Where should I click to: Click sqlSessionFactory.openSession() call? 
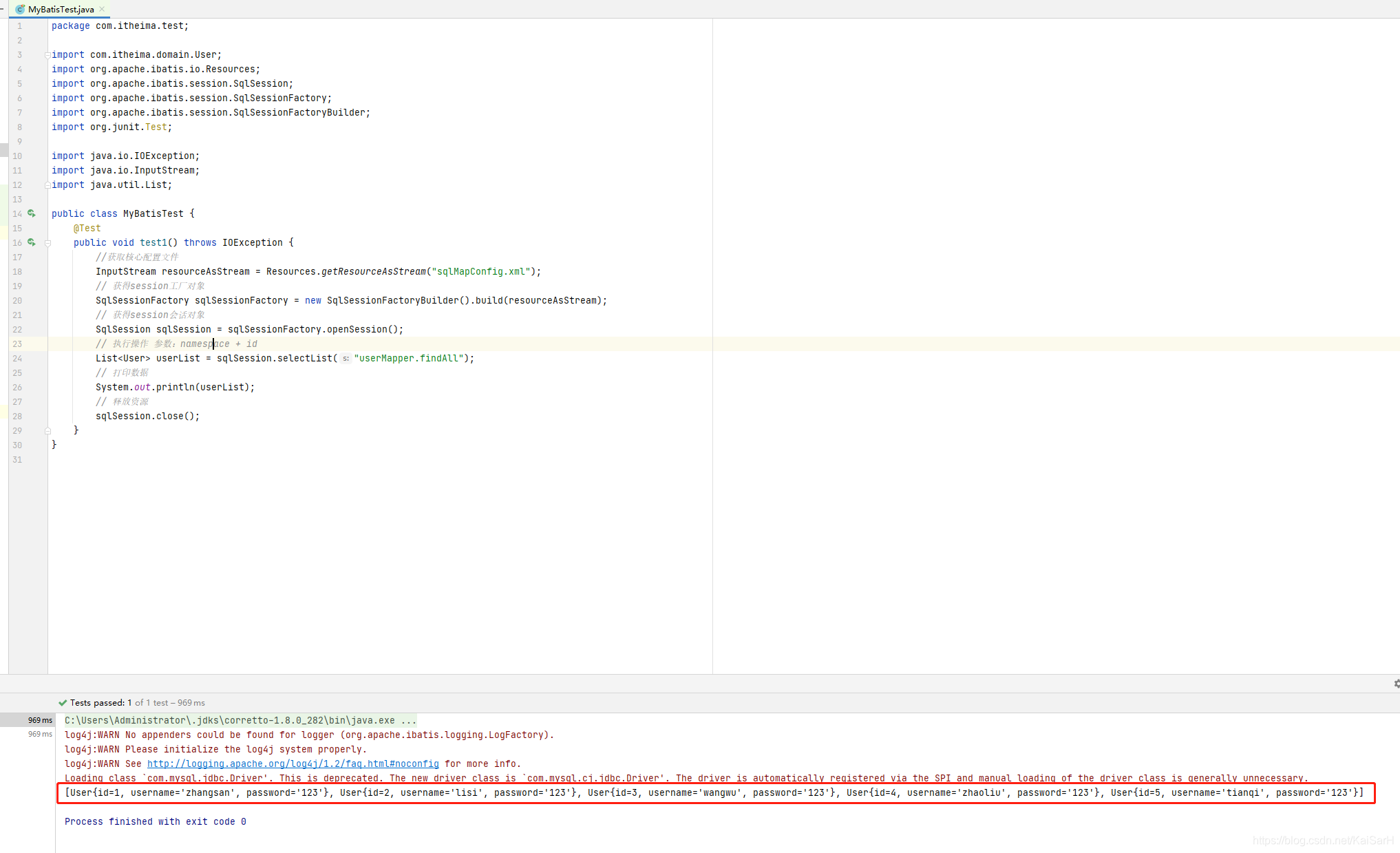tap(315, 329)
